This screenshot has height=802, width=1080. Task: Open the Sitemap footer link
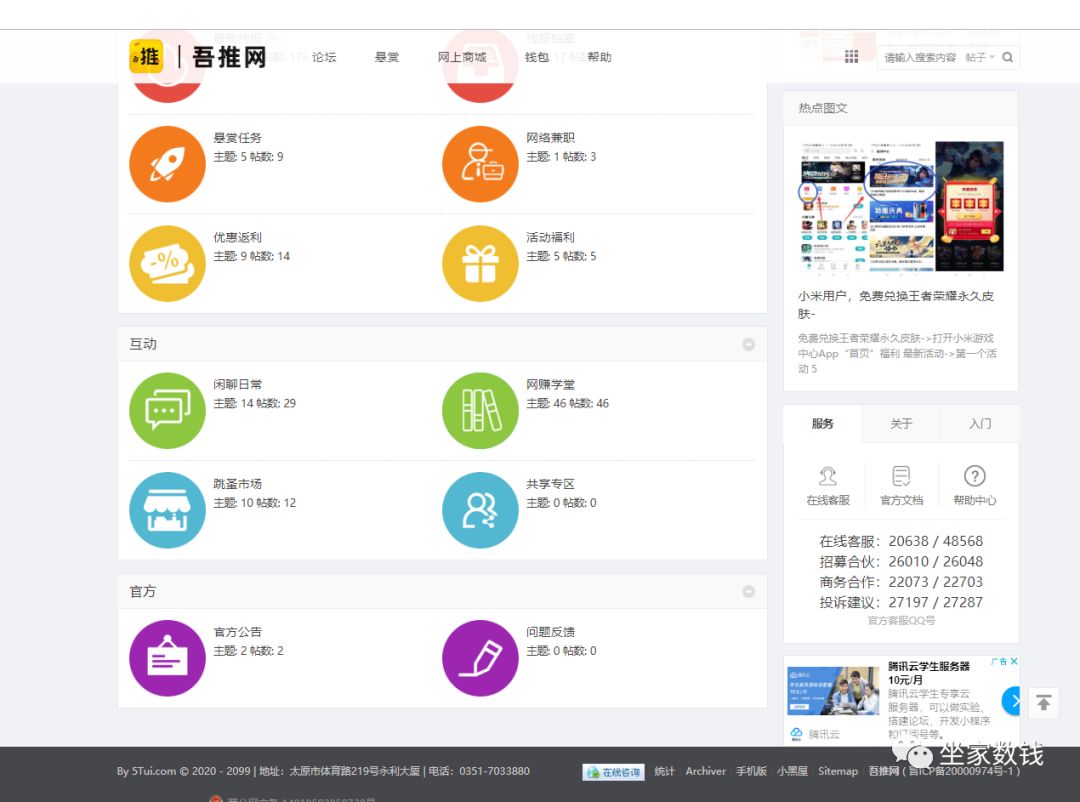tap(838, 771)
